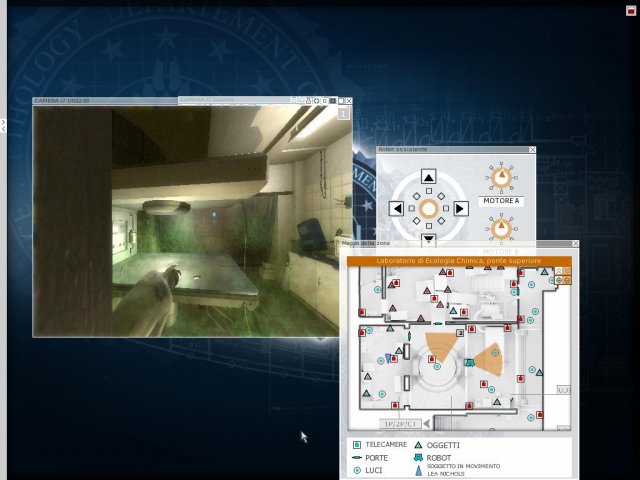Screen dimensions: 640x480
Task: Click the camera number 1 badge in video
Action: 343,113
